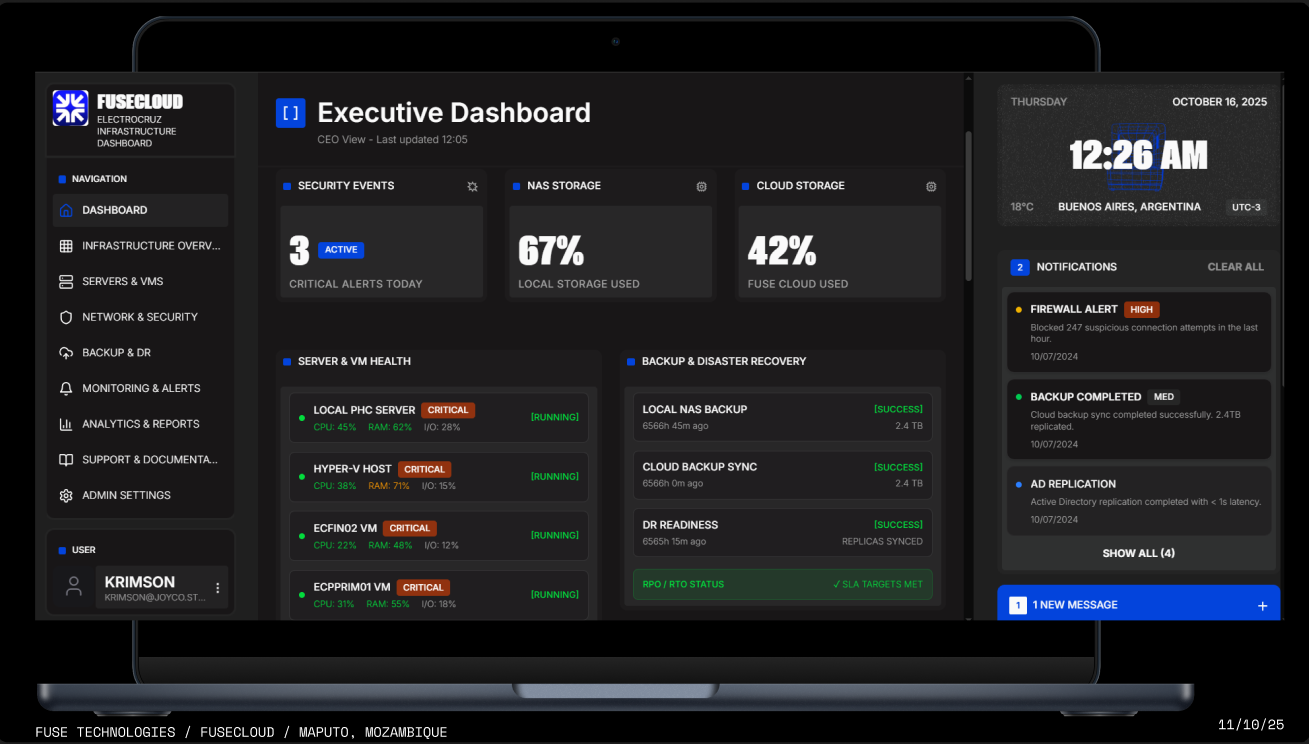Click the Admin Settings gear icon
The width and height of the screenshot is (1309, 744).
pyautogui.click(x=65, y=495)
